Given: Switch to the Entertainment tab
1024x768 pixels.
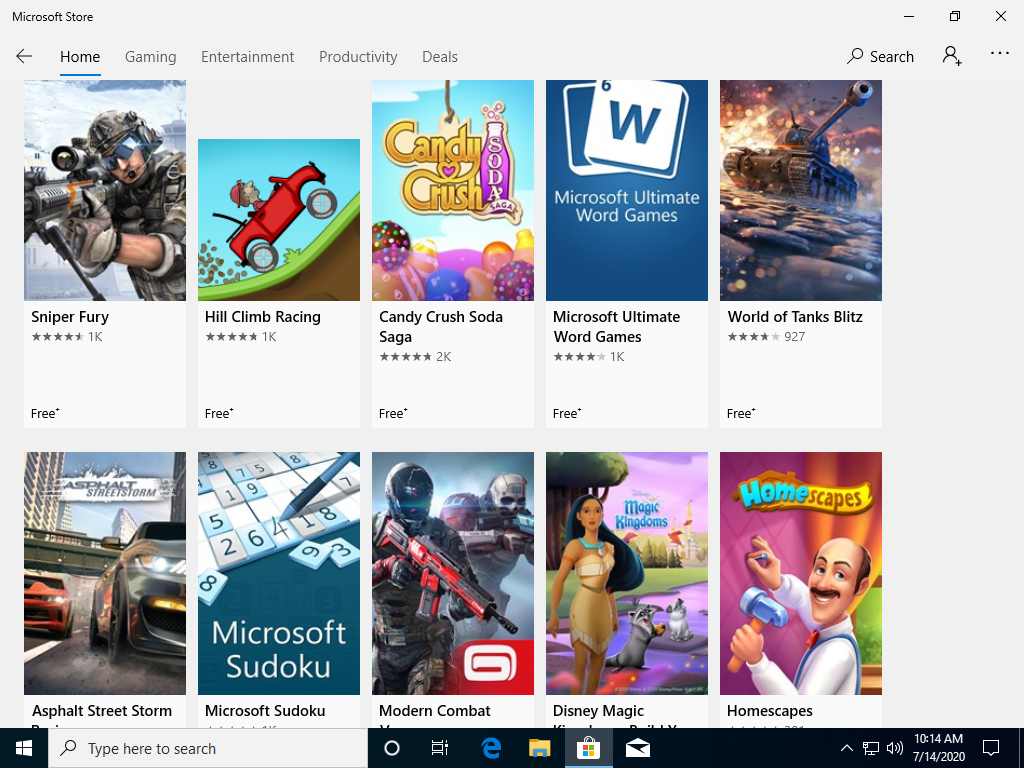Looking at the screenshot, I should 248,57.
